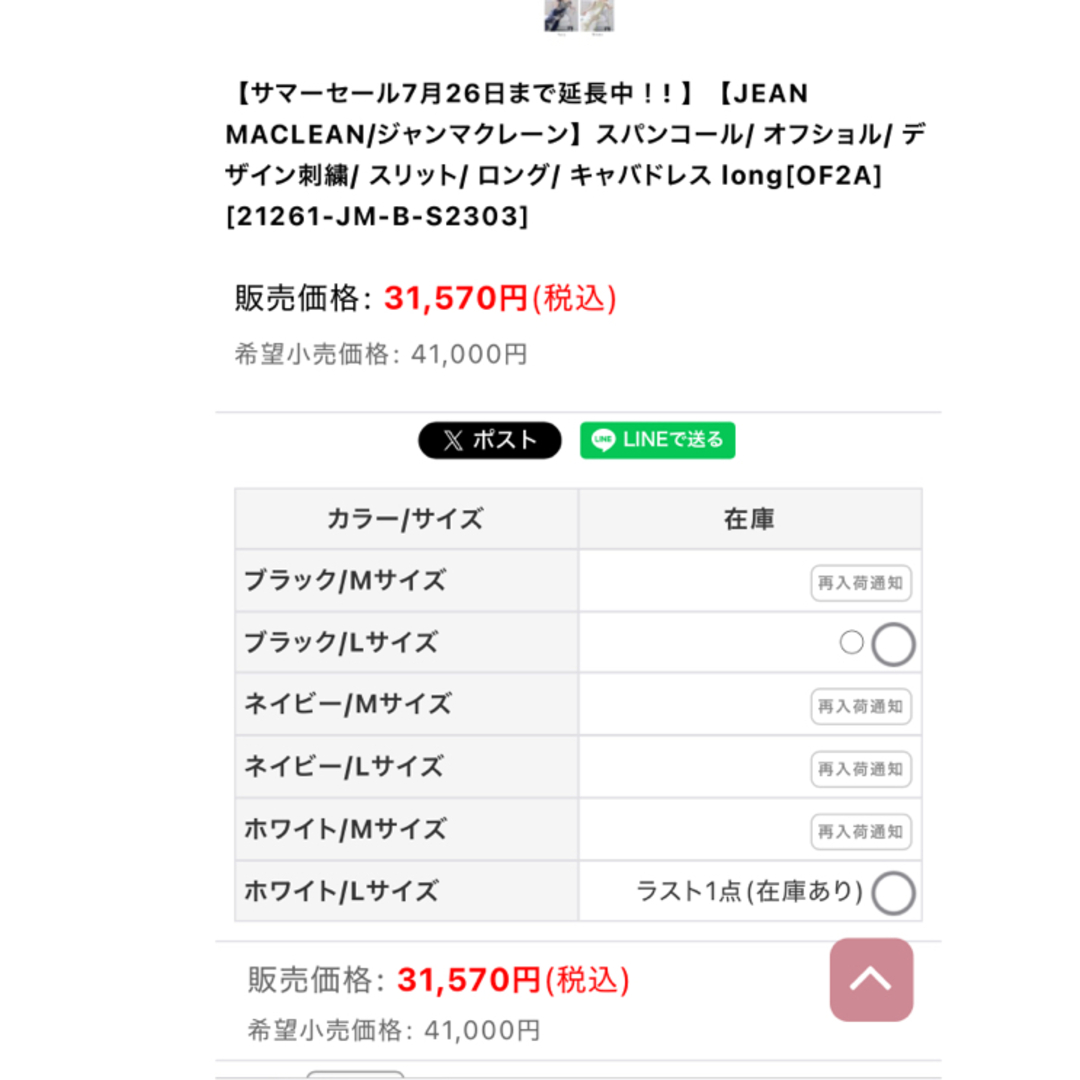
Task: Click the カラー/サイズ column header
Action: [406, 519]
